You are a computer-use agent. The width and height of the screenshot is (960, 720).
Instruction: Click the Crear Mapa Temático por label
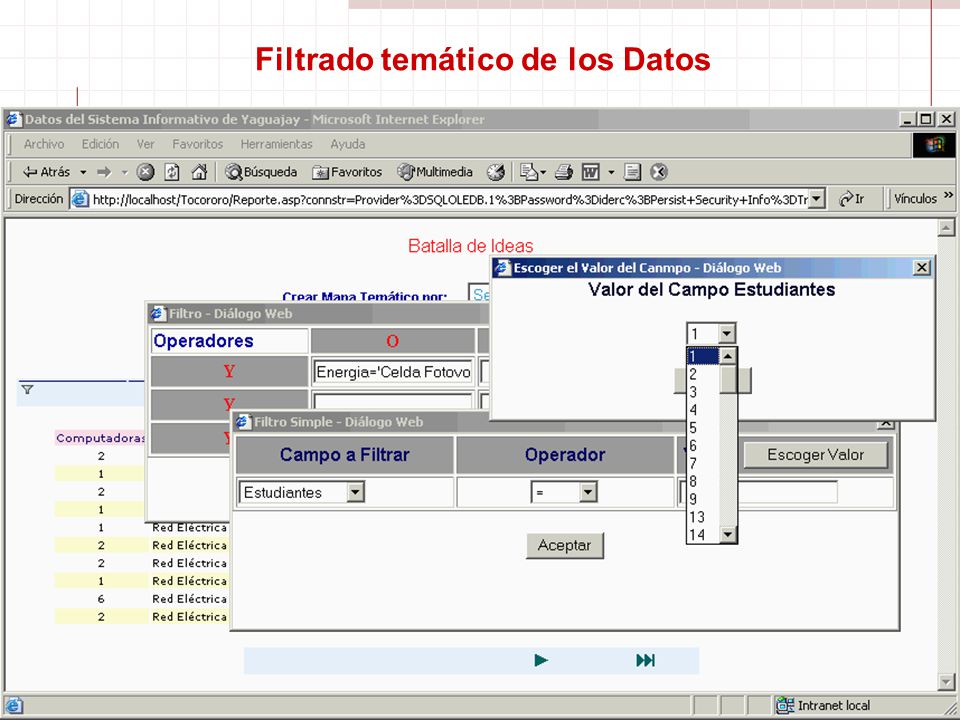tap(364, 297)
